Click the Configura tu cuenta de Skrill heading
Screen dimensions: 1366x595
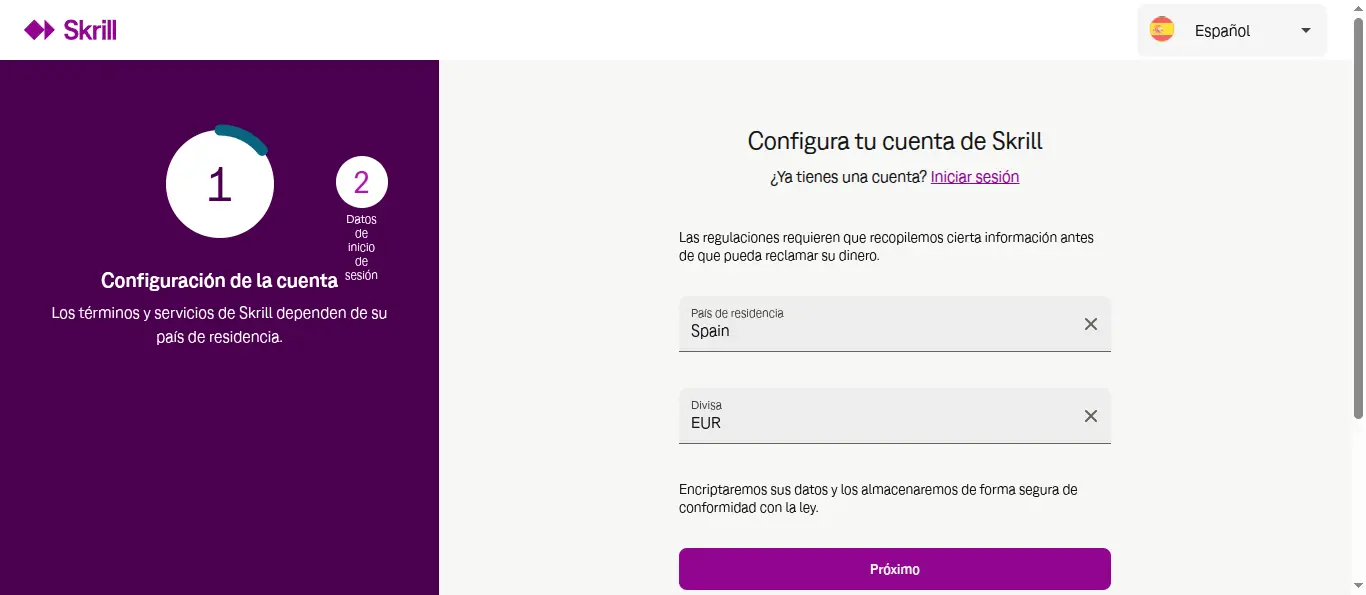[895, 141]
